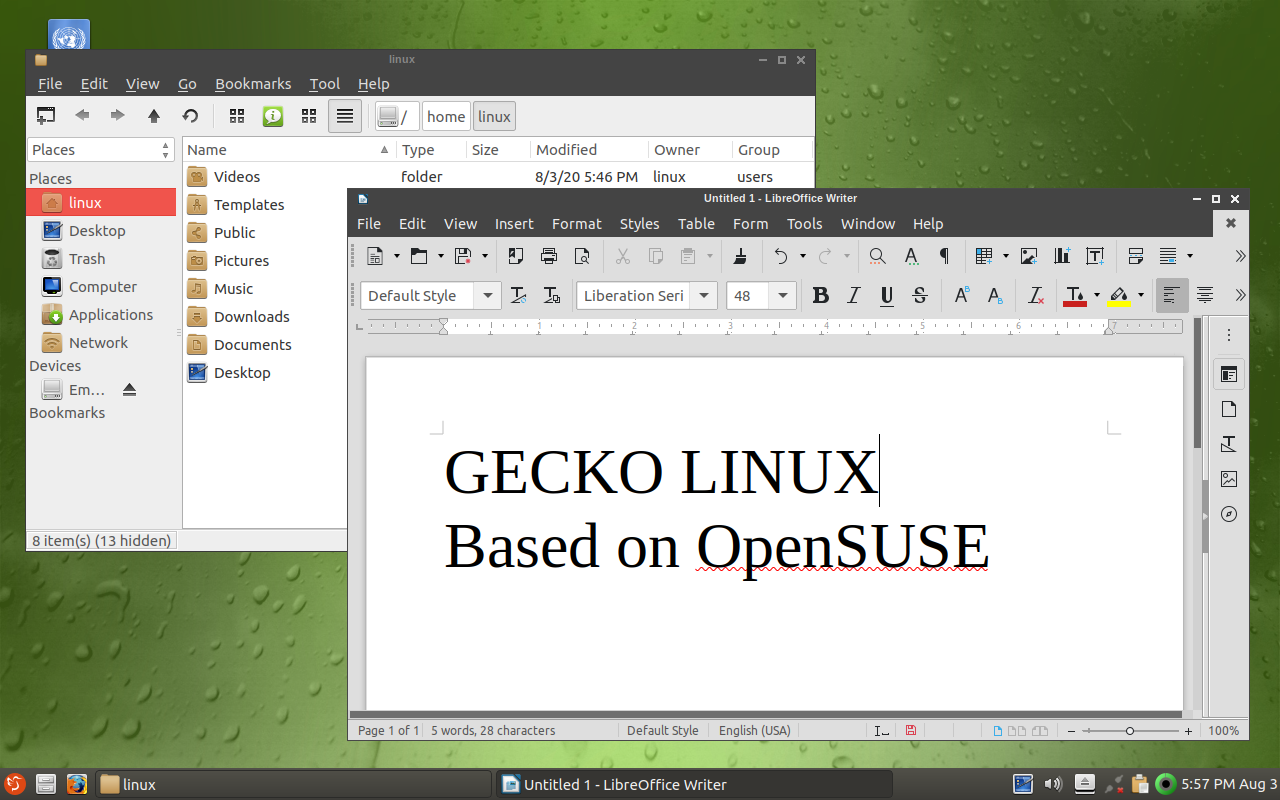The height and width of the screenshot is (800, 1280).
Task: Open the Bookmarks menu in file manager
Action: pos(253,84)
